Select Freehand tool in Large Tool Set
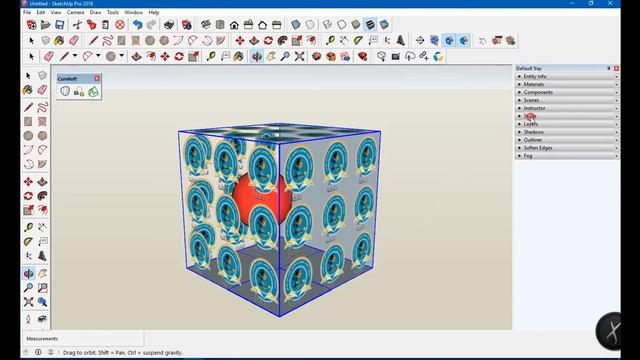640x360 pixels. 42,107
